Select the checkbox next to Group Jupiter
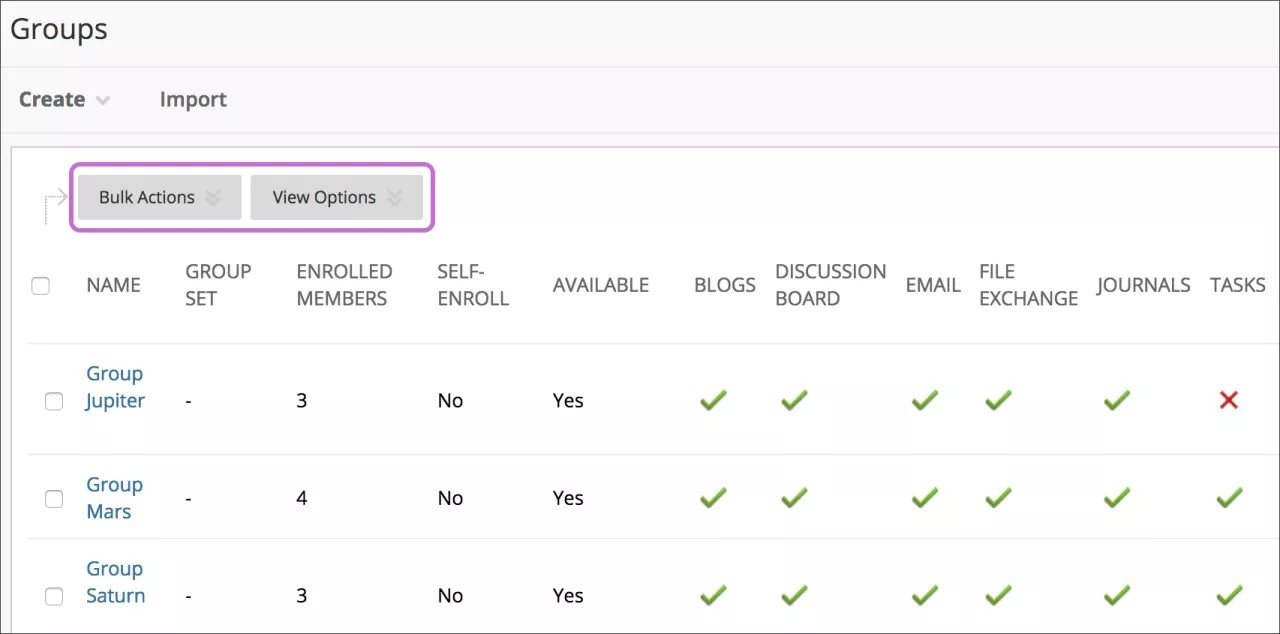 (x=54, y=400)
